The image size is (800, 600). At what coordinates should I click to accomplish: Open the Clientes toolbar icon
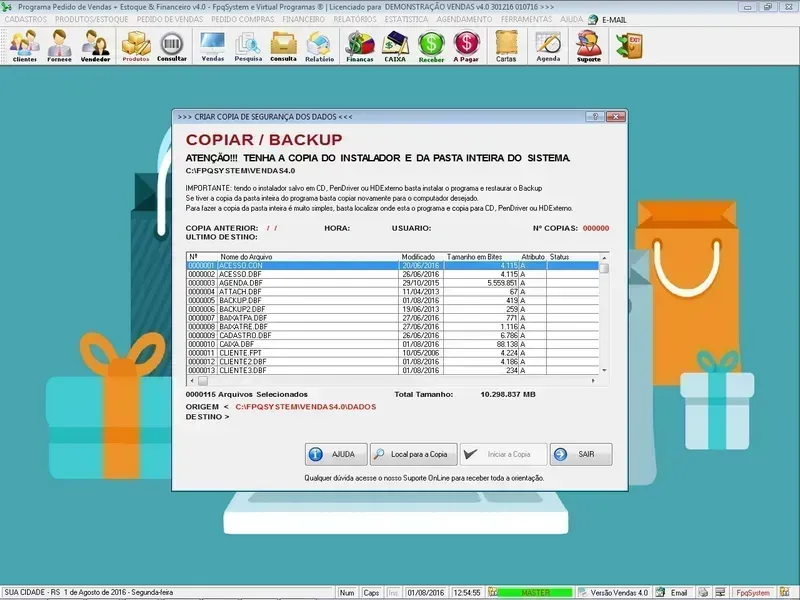pyautogui.click(x=25, y=46)
